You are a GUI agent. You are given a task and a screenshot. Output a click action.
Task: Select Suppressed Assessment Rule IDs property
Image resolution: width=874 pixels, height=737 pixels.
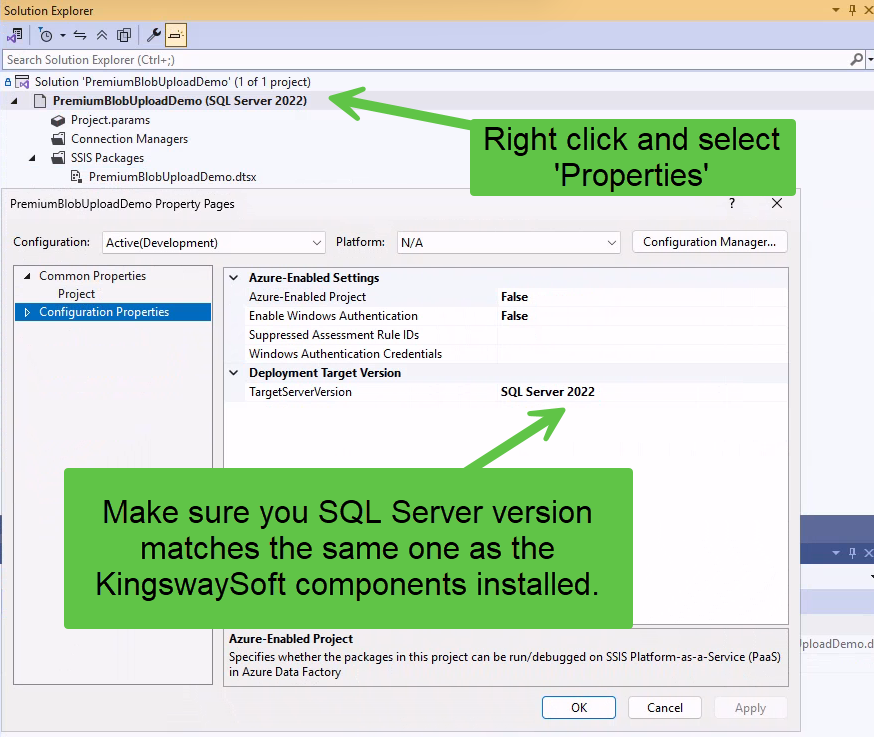coord(334,335)
